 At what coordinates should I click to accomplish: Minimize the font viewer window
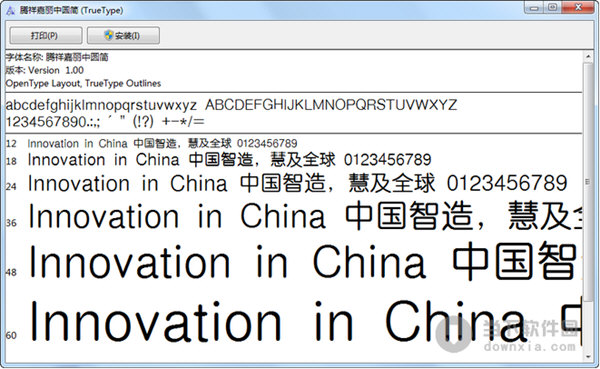point(534,8)
